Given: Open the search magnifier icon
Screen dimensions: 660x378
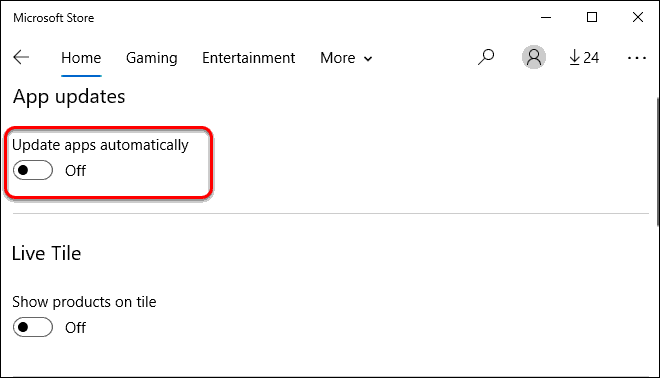Looking at the screenshot, I should tap(486, 57).
